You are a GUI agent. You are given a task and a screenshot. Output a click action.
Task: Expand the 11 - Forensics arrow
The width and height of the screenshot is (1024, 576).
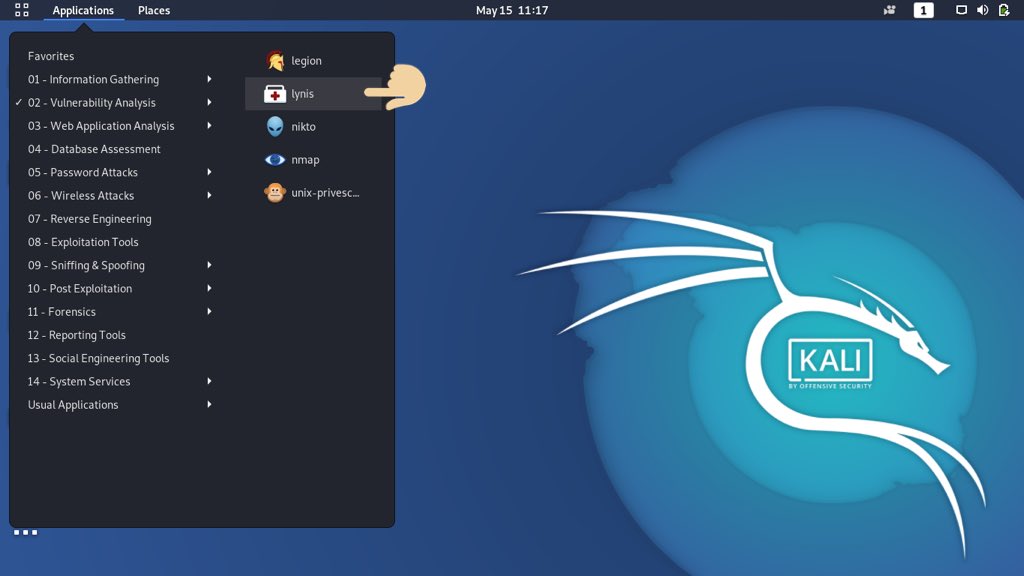click(209, 312)
